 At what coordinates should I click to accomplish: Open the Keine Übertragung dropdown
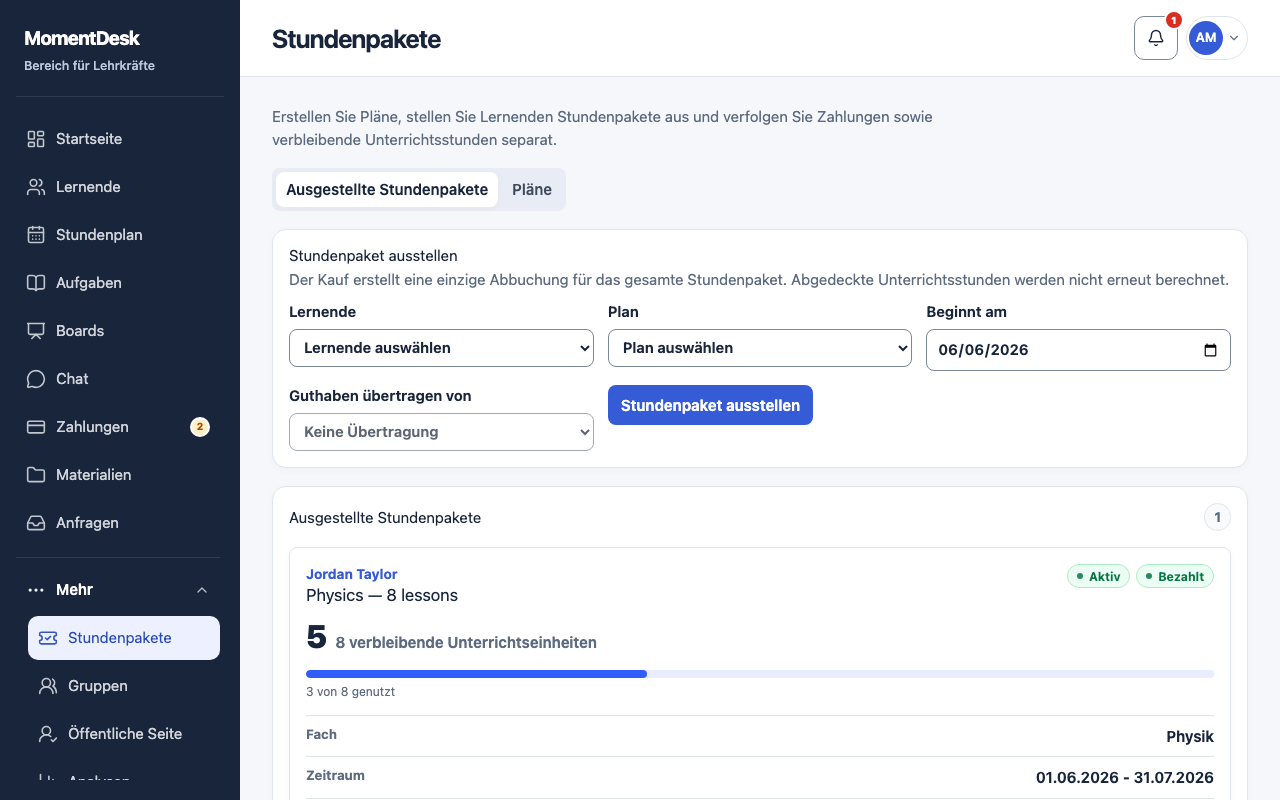pos(441,432)
